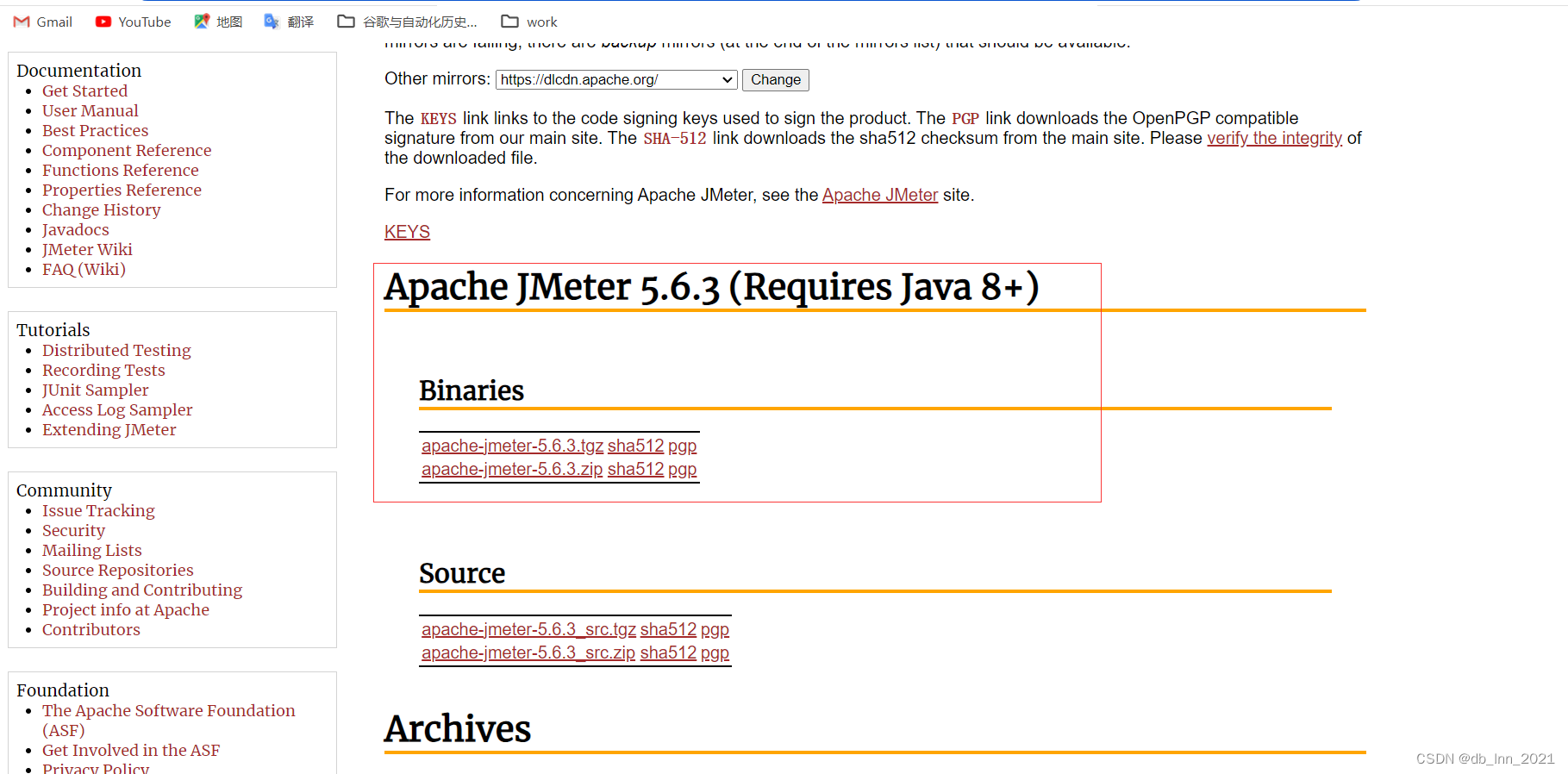Expand the Other mirrors dropdown
The height and width of the screenshot is (774, 1568).
click(x=616, y=80)
